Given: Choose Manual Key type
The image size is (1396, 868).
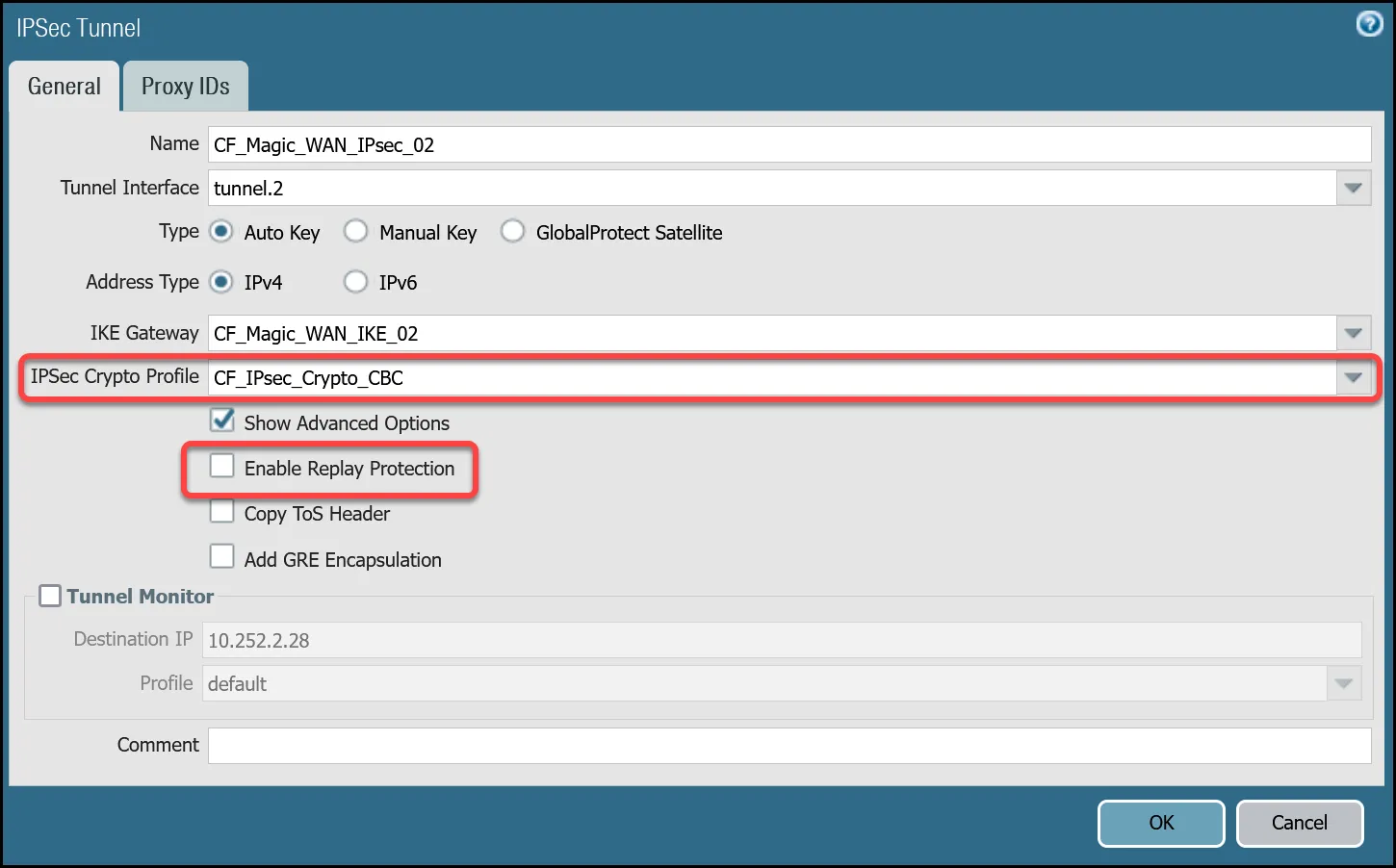Looking at the screenshot, I should (x=356, y=232).
